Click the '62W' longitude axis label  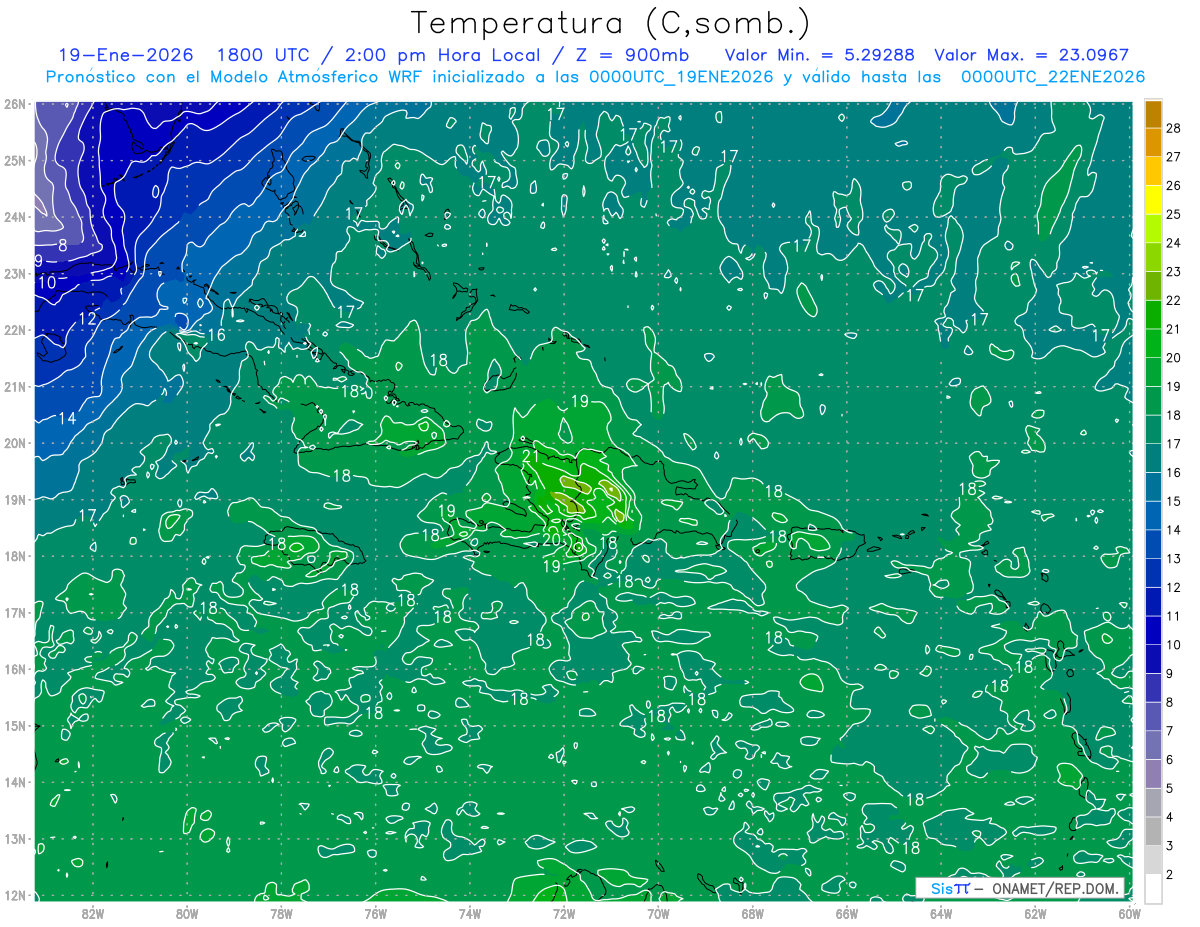(x=1035, y=913)
